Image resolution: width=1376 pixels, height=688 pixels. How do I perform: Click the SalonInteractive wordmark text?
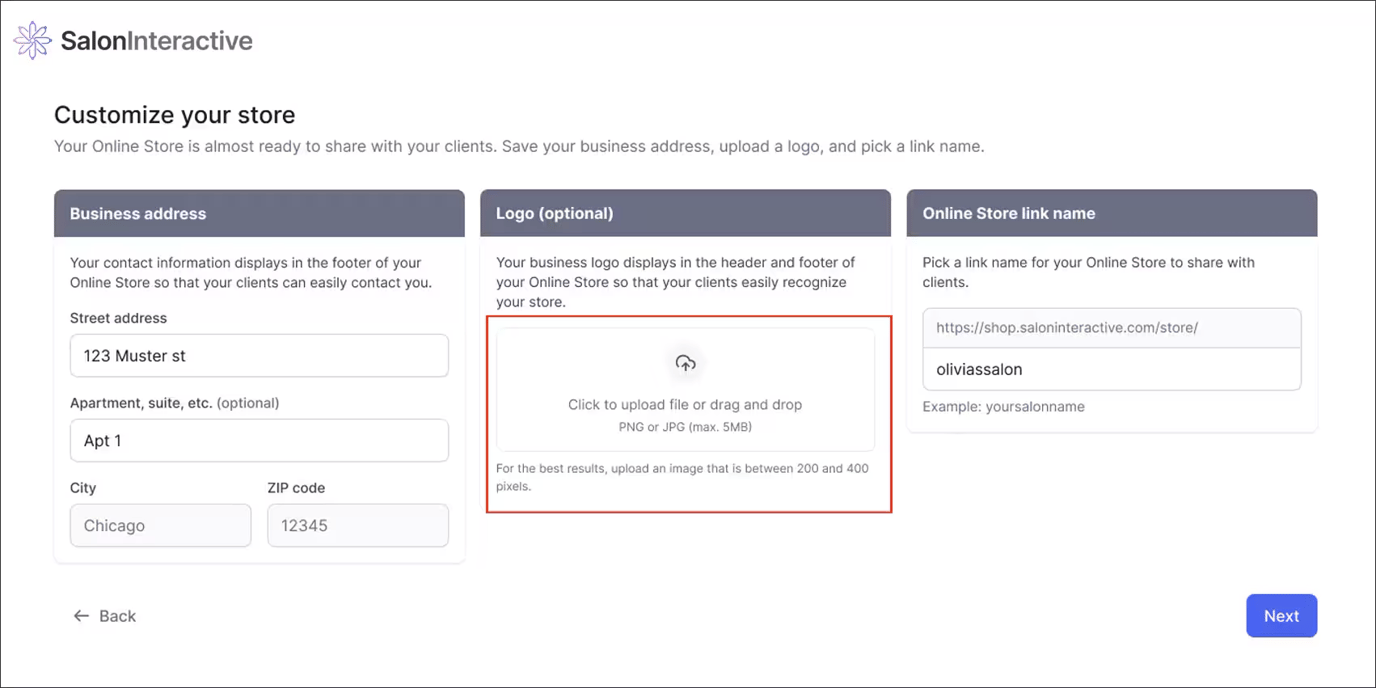pos(155,40)
